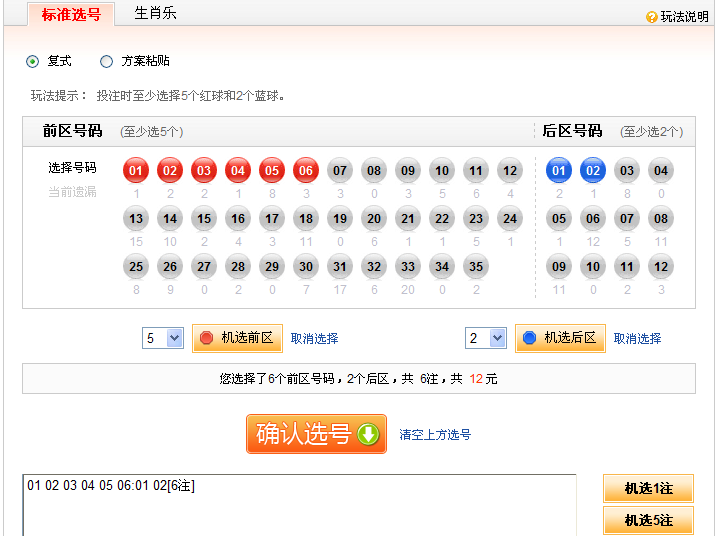Select the 复式 radio button
The height and width of the screenshot is (536, 717).
(x=33, y=61)
